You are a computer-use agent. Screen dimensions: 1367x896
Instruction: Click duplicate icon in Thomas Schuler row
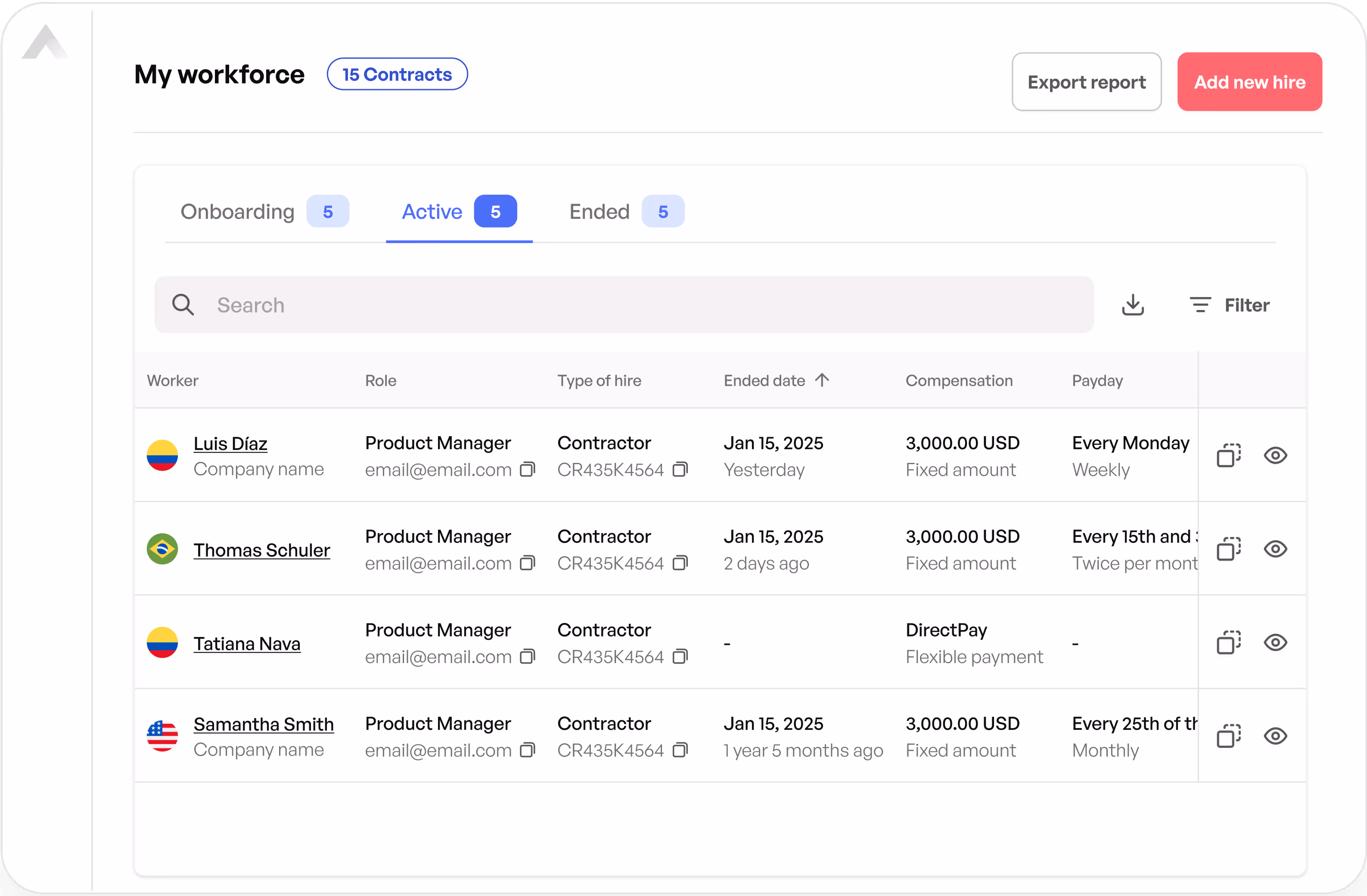1229,549
